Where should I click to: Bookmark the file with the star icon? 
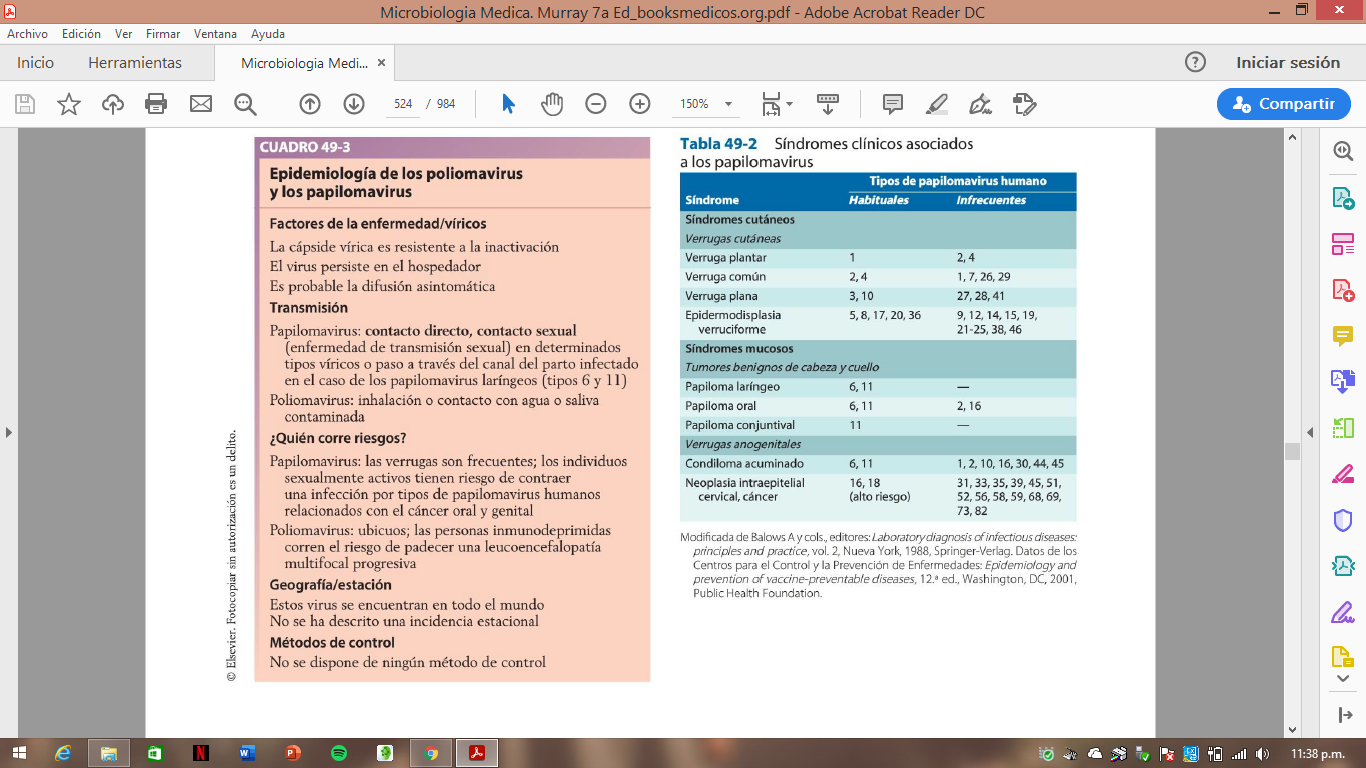click(x=69, y=104)
